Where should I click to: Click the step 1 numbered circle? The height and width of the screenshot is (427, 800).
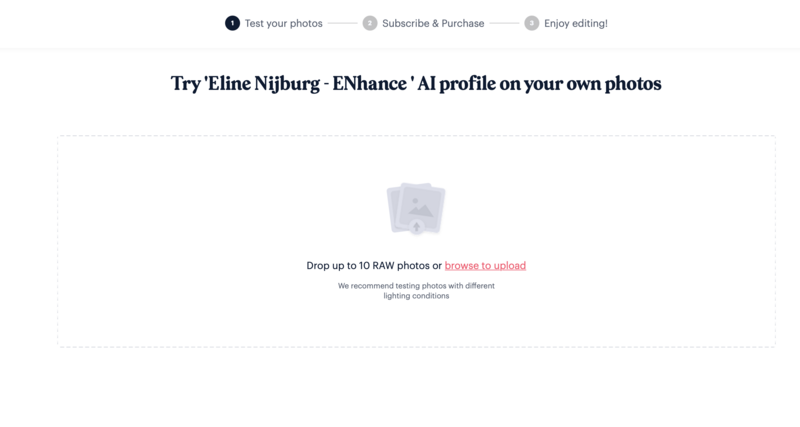tap(232, 23)
